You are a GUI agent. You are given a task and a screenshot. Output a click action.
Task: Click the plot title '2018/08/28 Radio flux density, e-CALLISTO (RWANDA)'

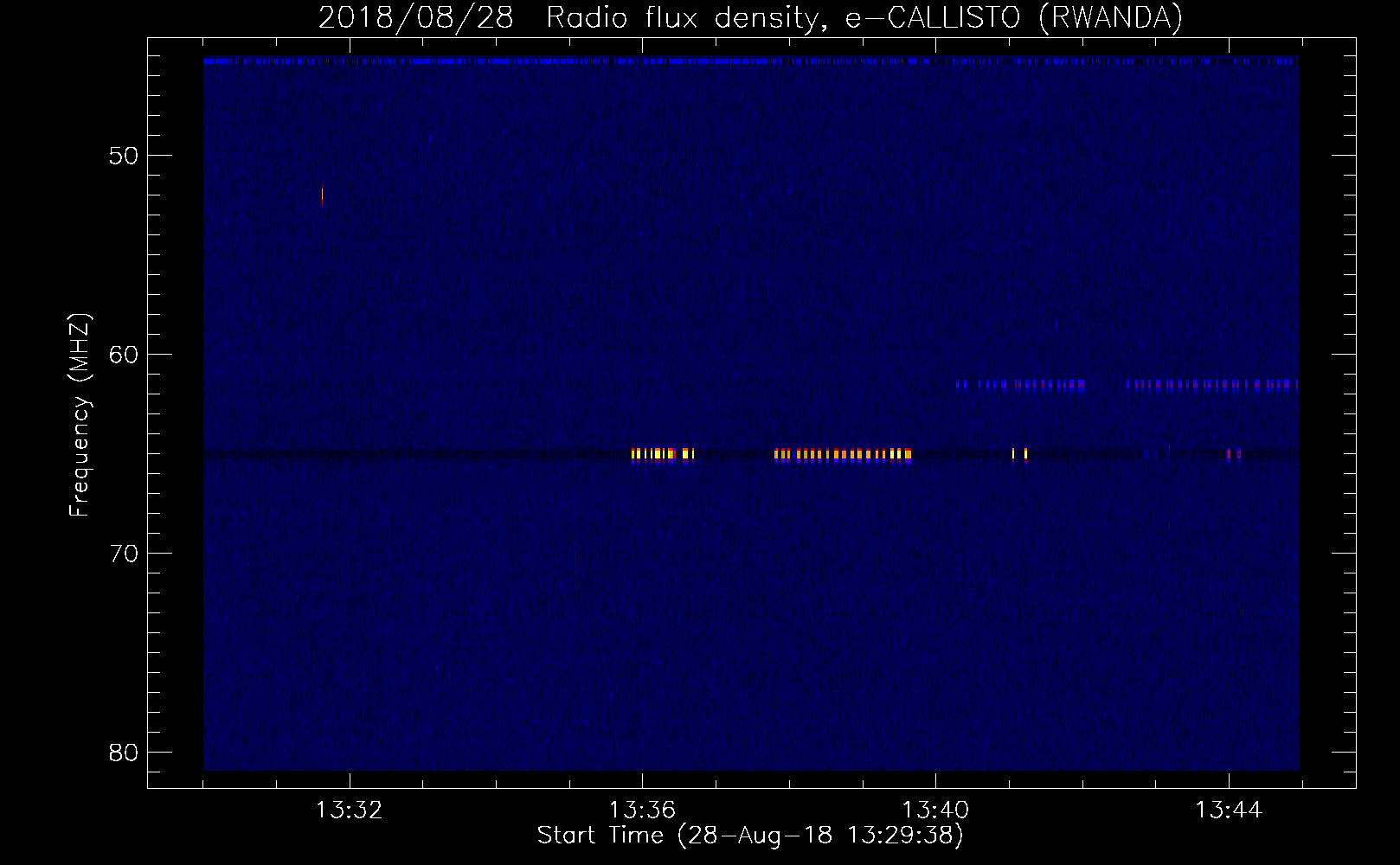(x=750, y=17)
